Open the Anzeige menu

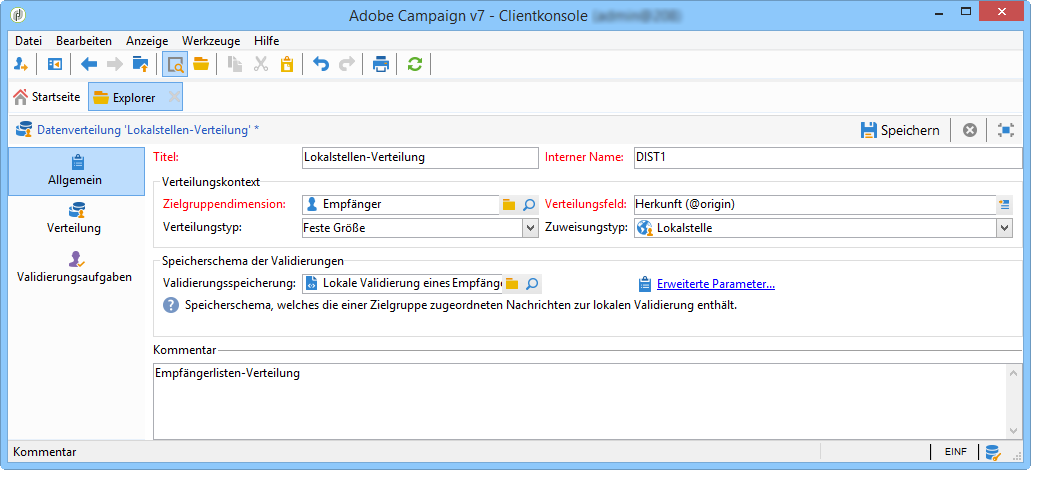pos(147,41)
